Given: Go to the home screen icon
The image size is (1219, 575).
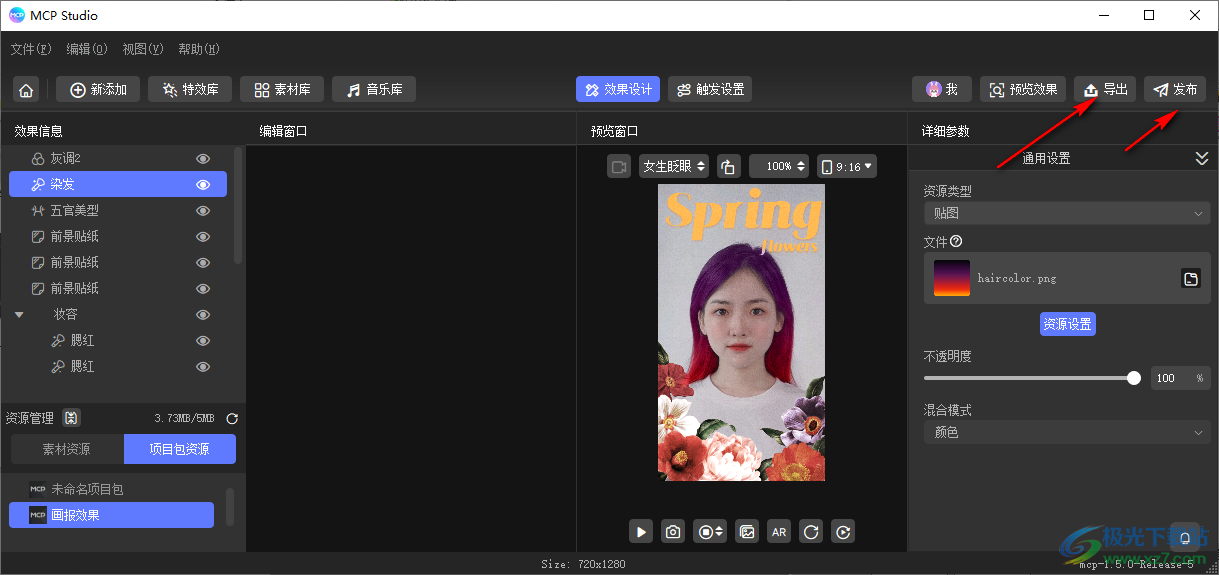Looking at the screenshot, I should coord(26,90).
